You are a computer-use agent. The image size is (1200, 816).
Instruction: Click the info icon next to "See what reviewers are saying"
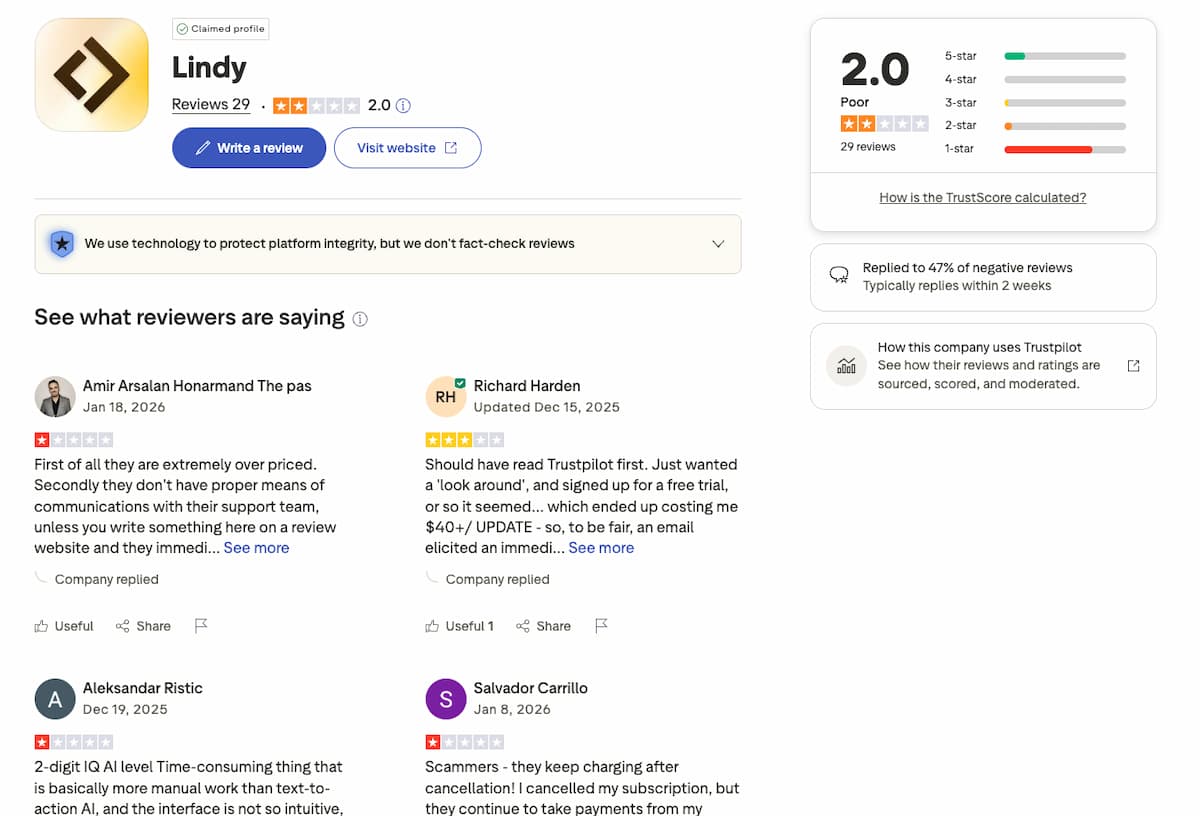click(359, 318)
